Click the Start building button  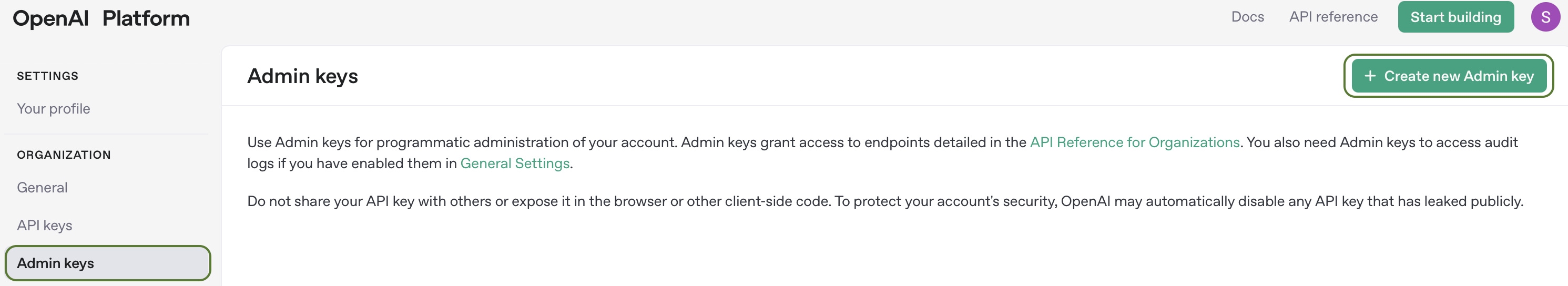1455,17
